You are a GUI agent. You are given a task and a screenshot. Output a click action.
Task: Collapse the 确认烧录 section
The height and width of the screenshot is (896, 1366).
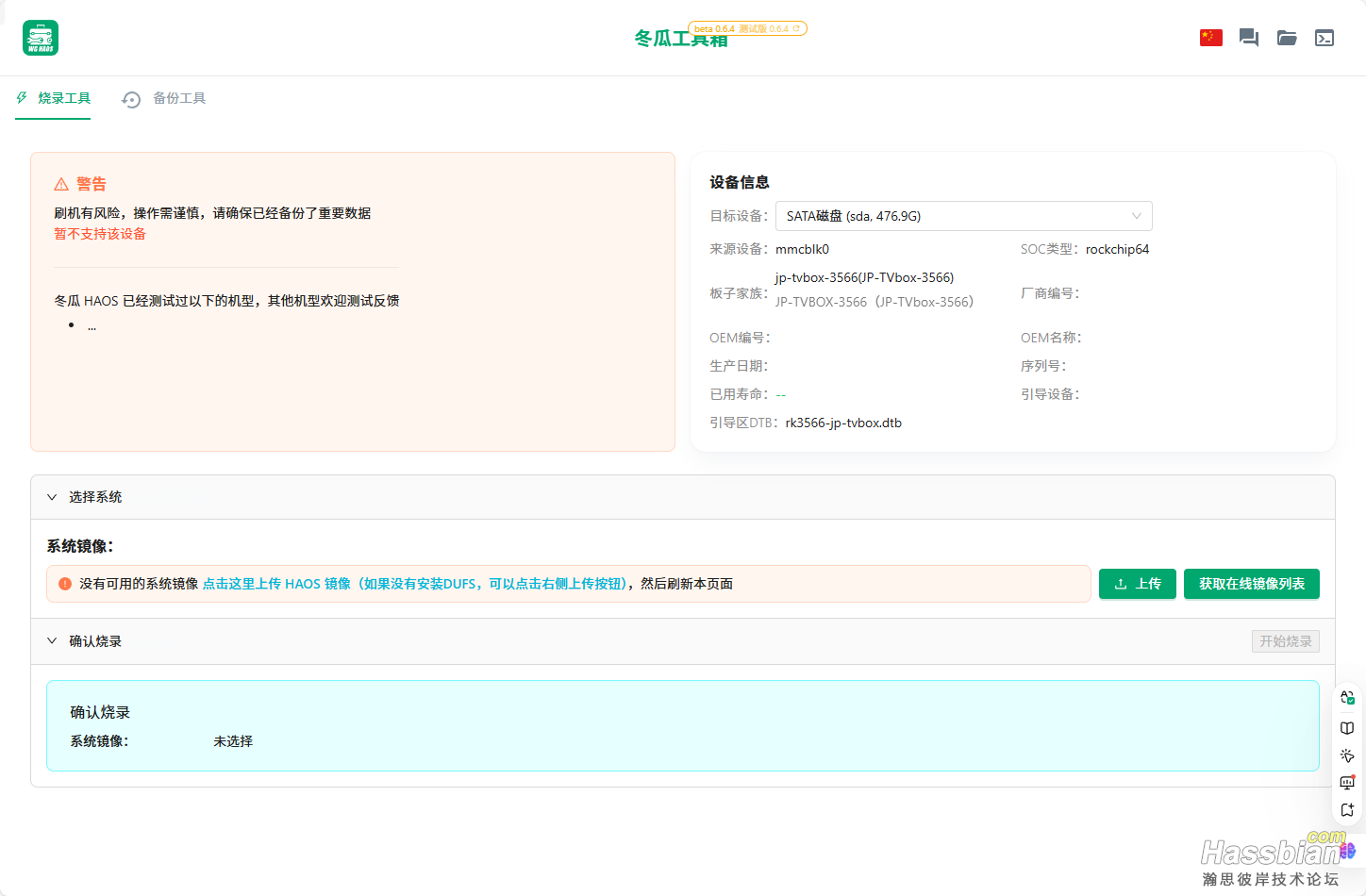(53, 641)
